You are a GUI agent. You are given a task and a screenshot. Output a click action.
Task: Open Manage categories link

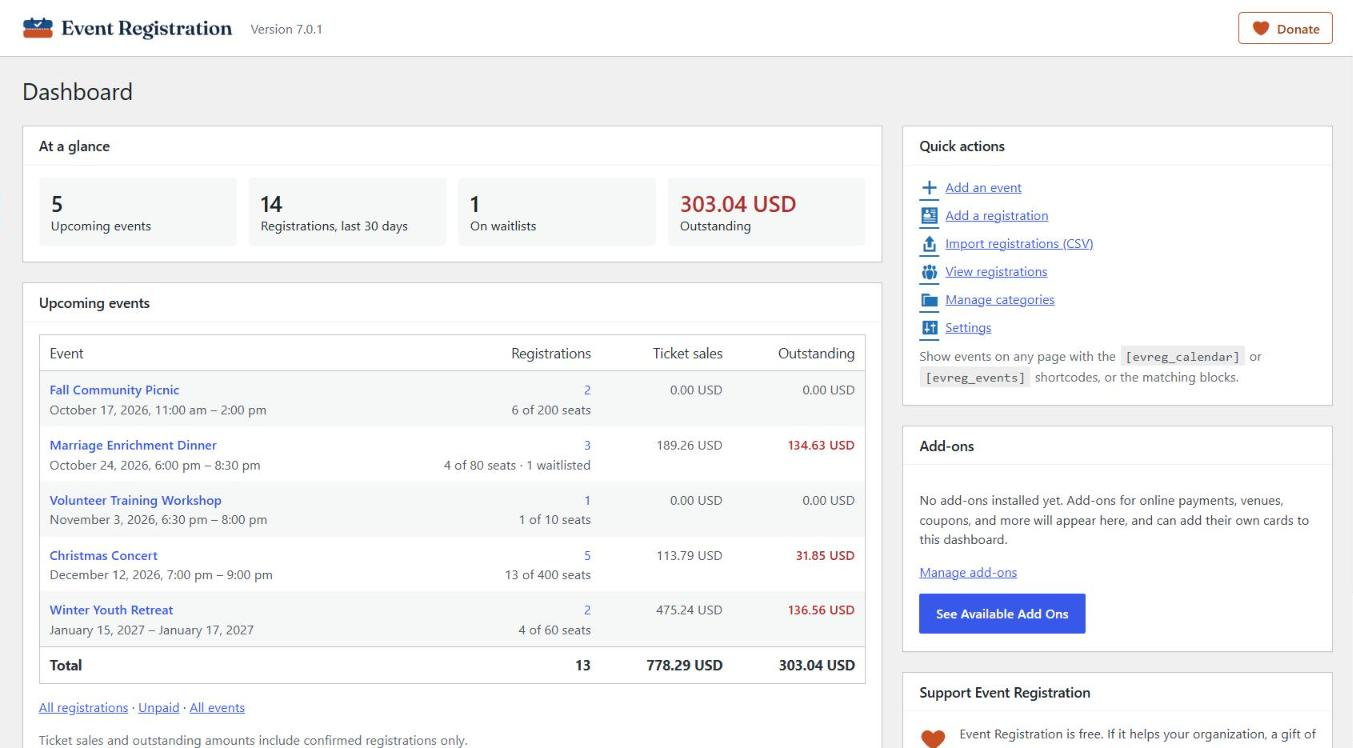click(1000, 300)
